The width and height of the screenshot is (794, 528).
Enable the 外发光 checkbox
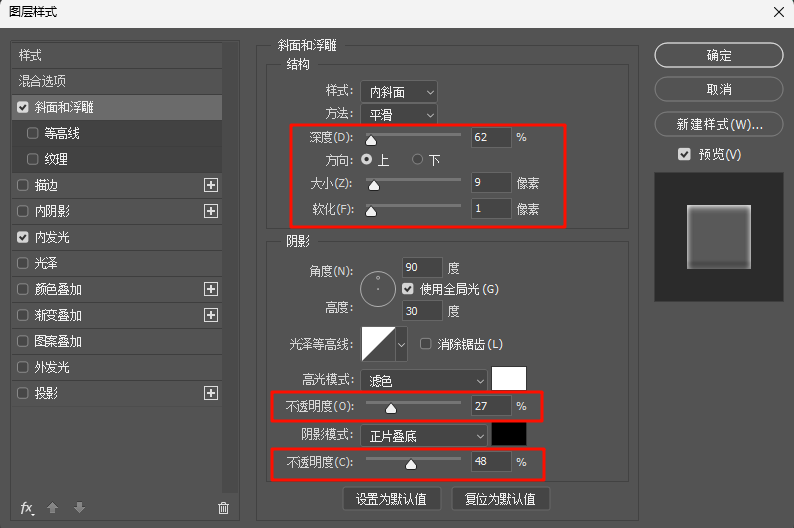[23, 367]
